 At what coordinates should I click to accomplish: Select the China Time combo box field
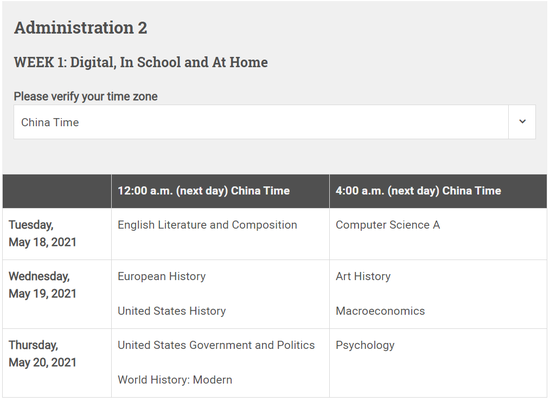[274, 122]
